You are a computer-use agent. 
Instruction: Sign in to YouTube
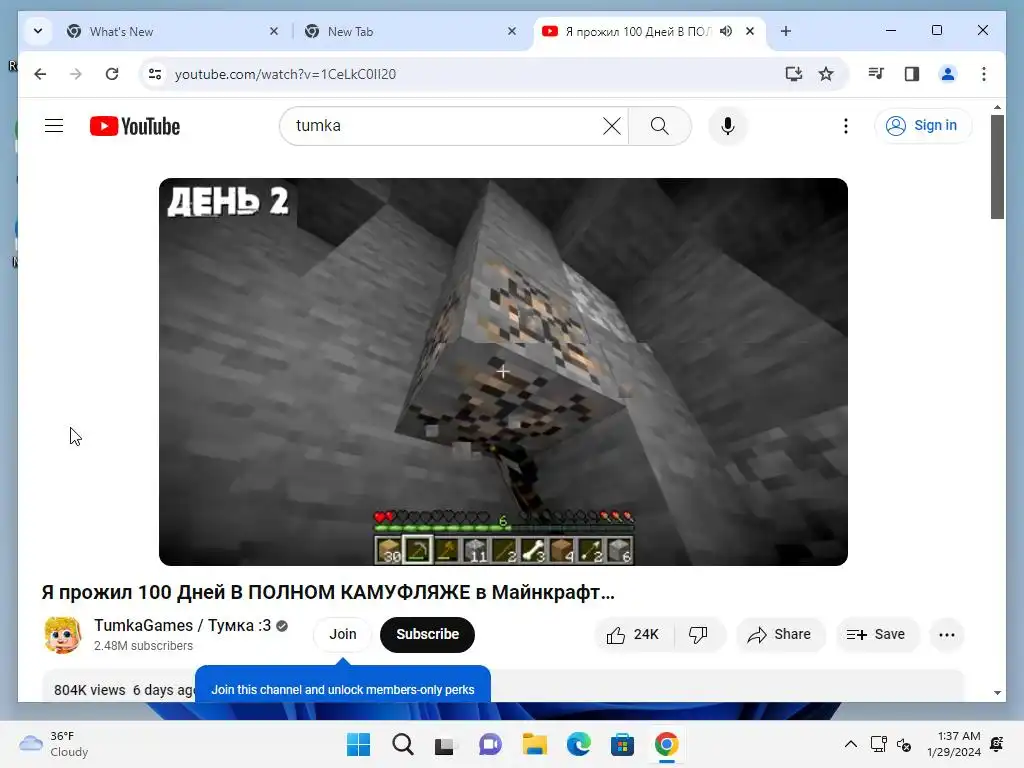coord(921,125)
